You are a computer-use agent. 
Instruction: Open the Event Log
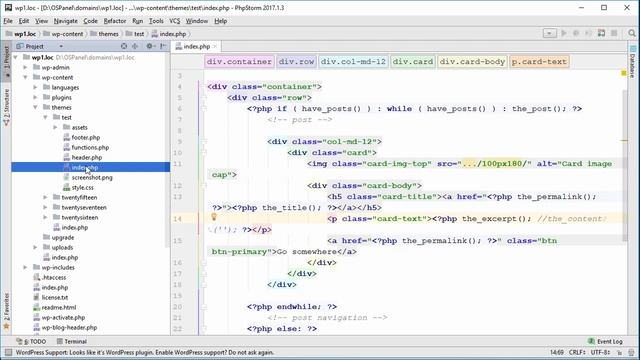click(605, 341)
